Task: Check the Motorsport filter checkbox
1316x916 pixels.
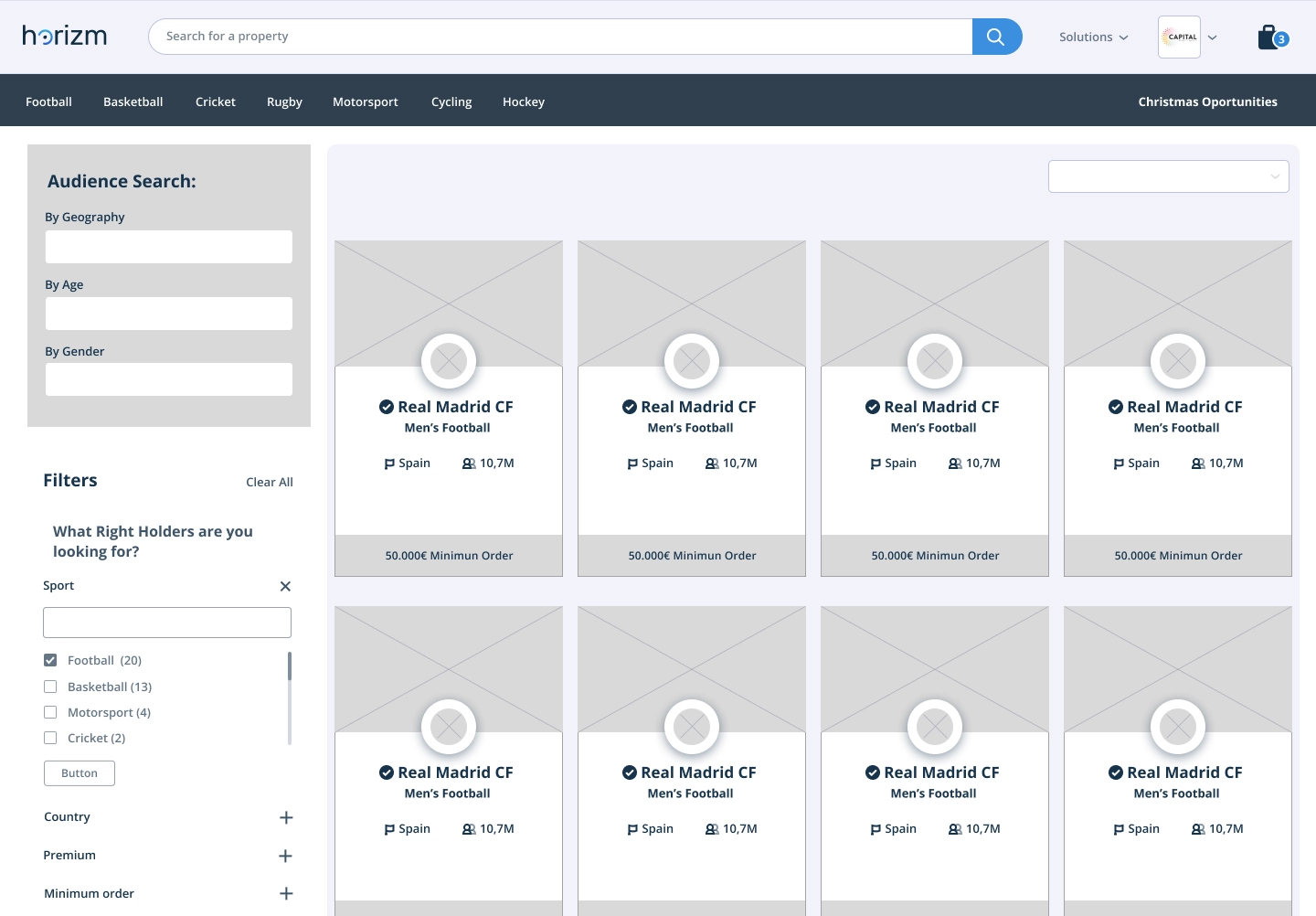Action: point(50,712)
